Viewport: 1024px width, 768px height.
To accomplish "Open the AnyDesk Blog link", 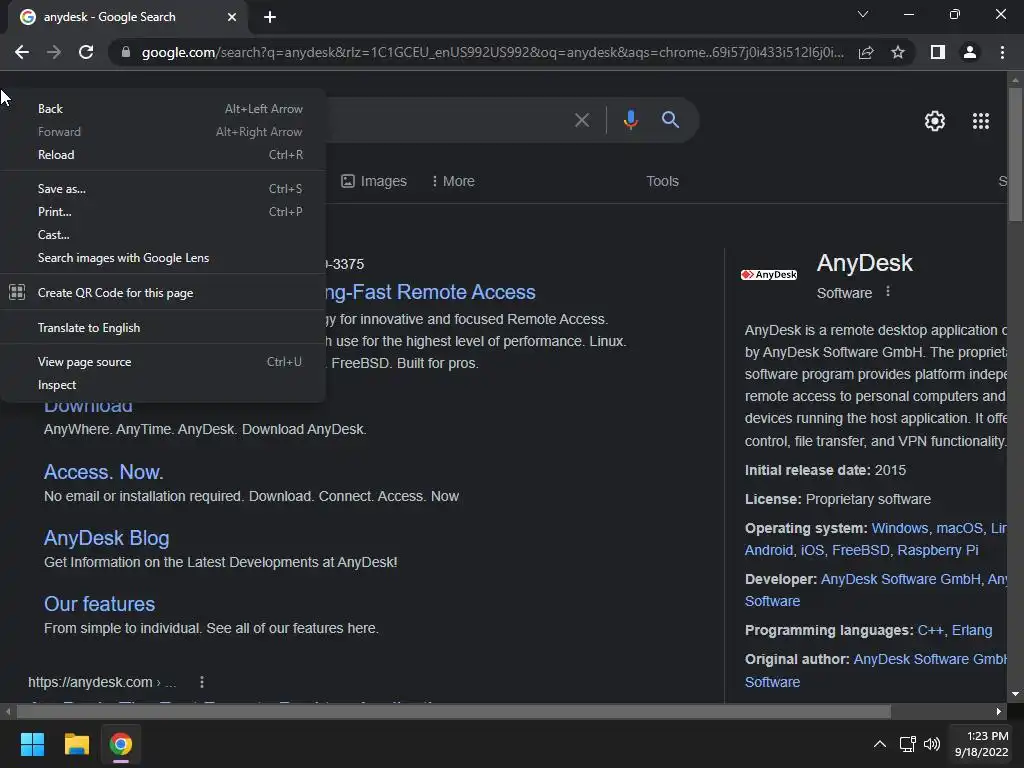I will tap(106, 537).
